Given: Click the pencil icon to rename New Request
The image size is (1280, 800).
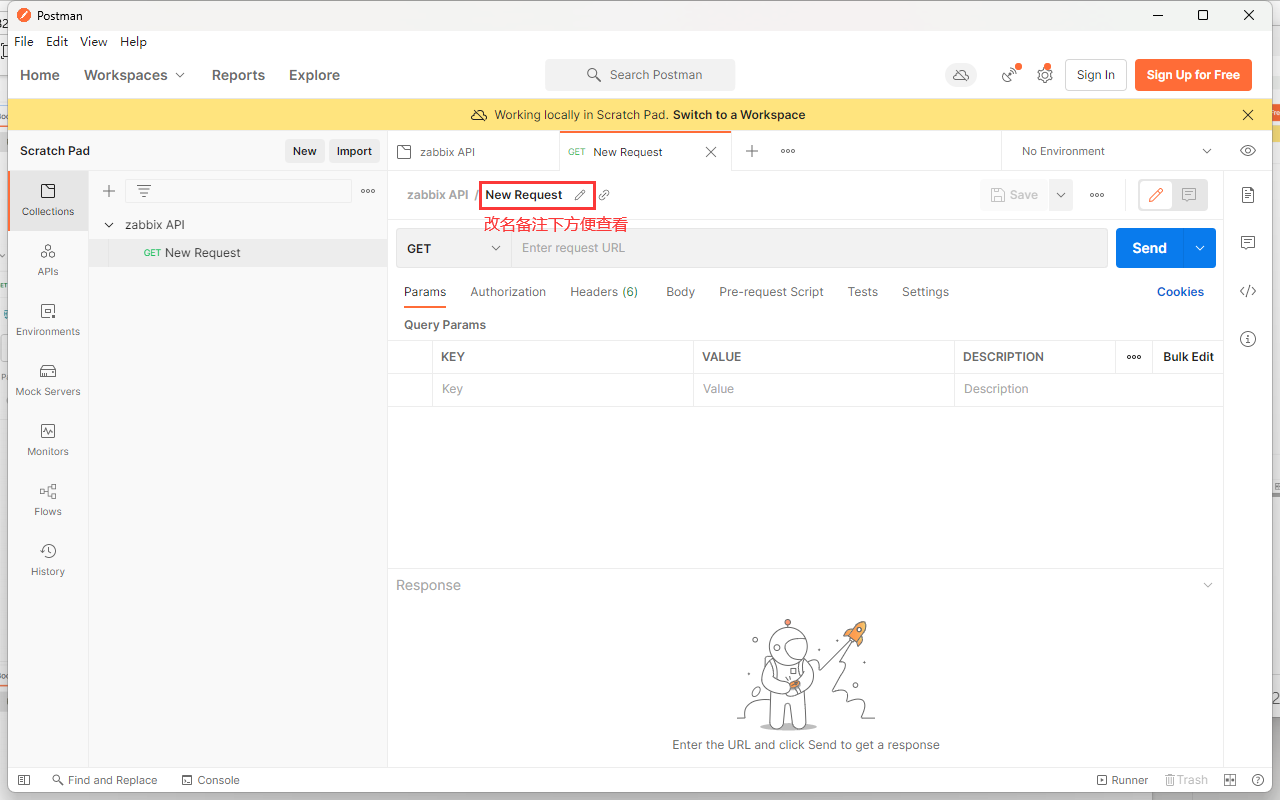Looking at the screenshot, I should click(580, 195).
